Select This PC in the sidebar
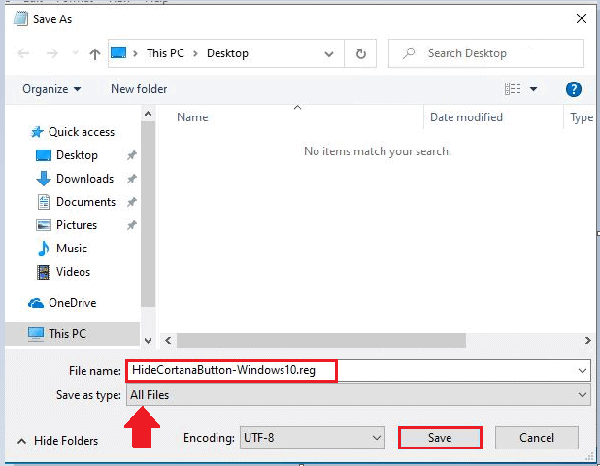This screenshot has width=600, height=466. [x=69, y=334]
